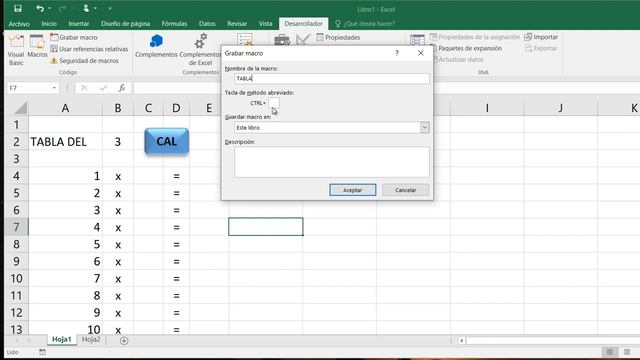Click the Select All corner triangle
This screenshot has height=360, width=640.
click(x=19, y=108)
